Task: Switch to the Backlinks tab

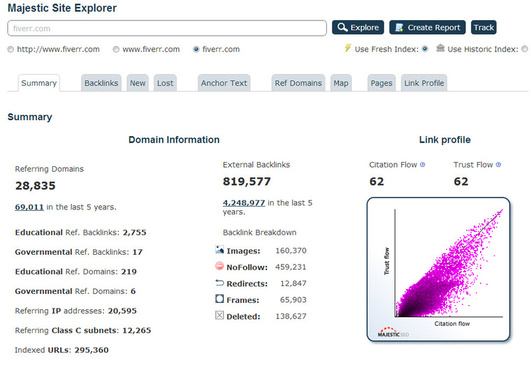Action: pyautogui.click(x=101, y=83)
